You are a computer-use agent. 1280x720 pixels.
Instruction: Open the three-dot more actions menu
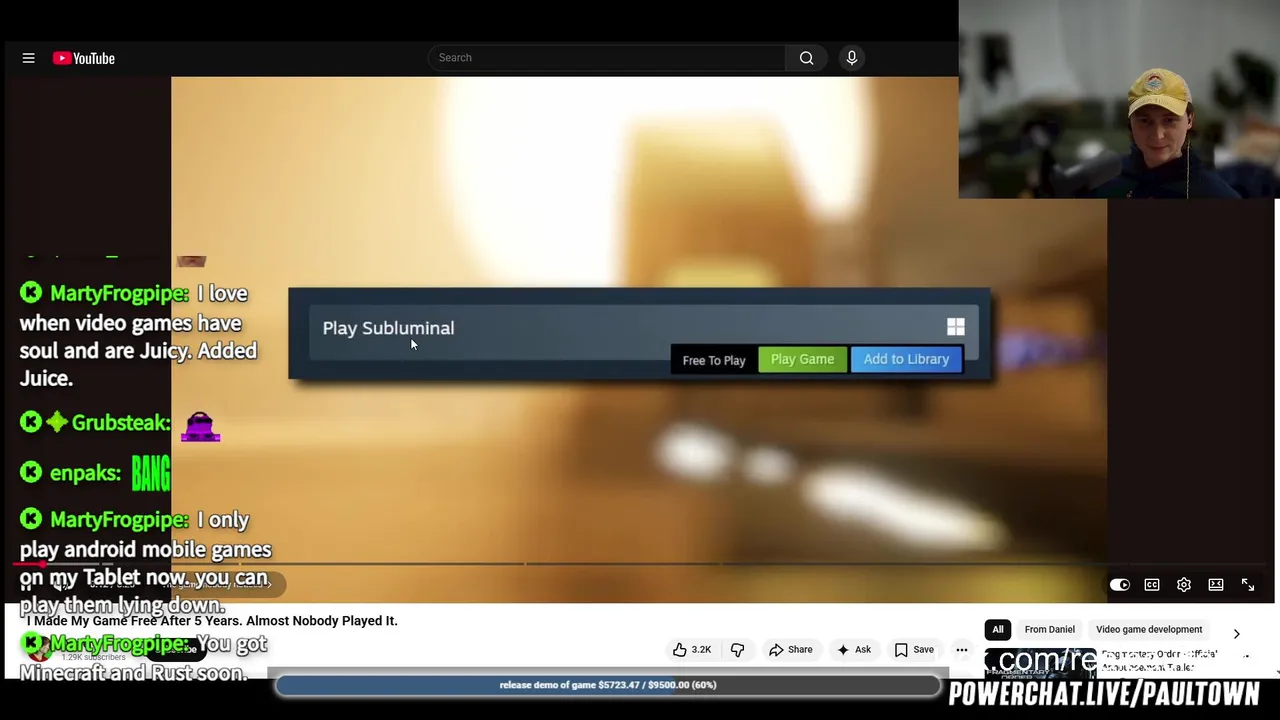tap(962, 650)
